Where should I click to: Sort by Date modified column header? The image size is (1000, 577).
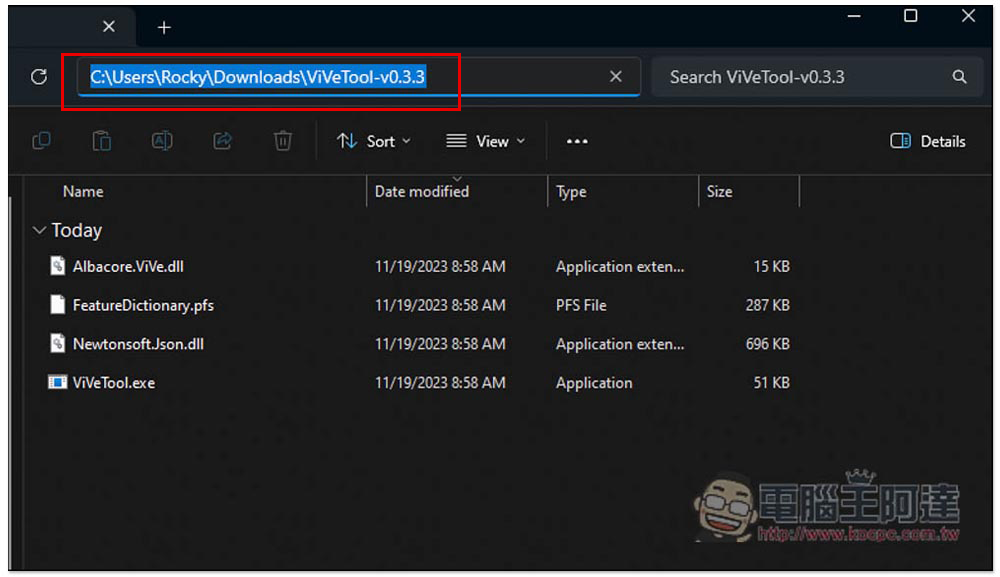(421, 192)
